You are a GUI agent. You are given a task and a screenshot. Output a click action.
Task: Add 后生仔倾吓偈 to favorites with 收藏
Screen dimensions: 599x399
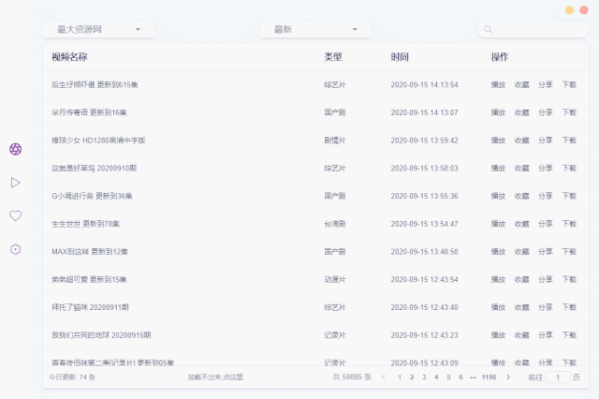point(522,84)
